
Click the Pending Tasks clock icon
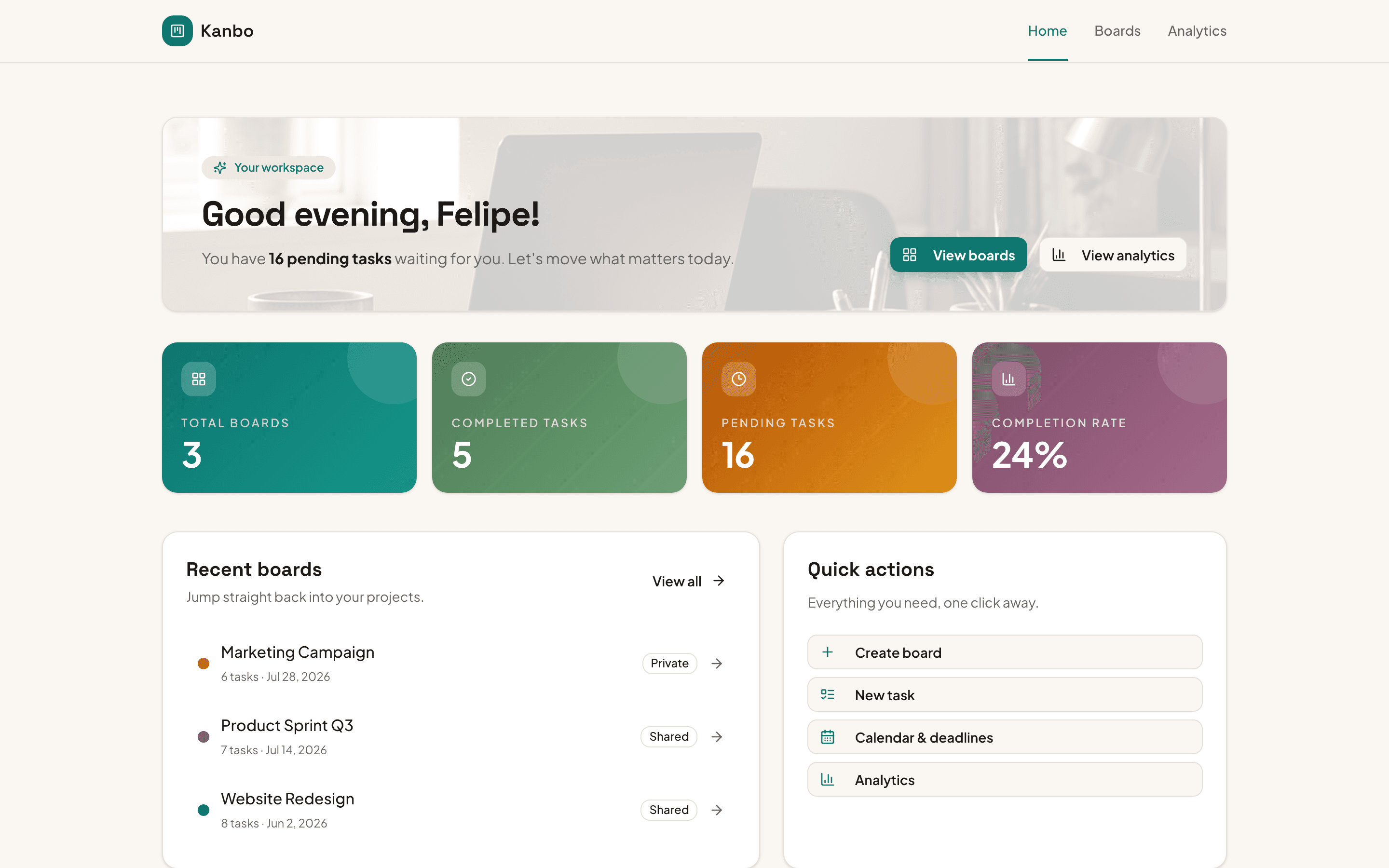[739, 379]
